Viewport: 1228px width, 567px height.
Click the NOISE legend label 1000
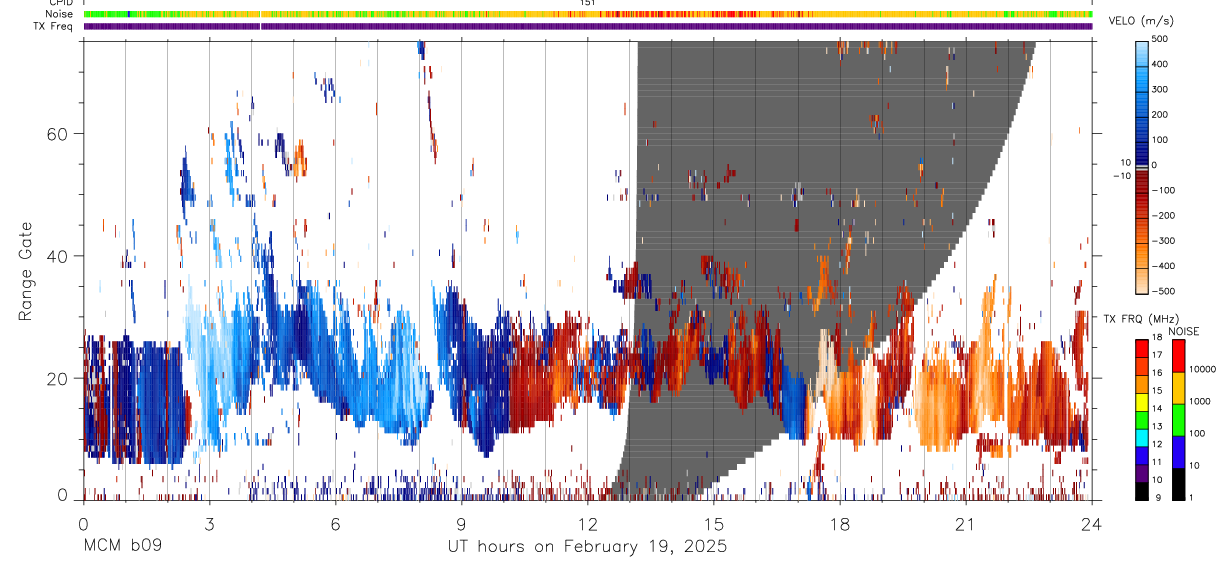[1202, 401]
